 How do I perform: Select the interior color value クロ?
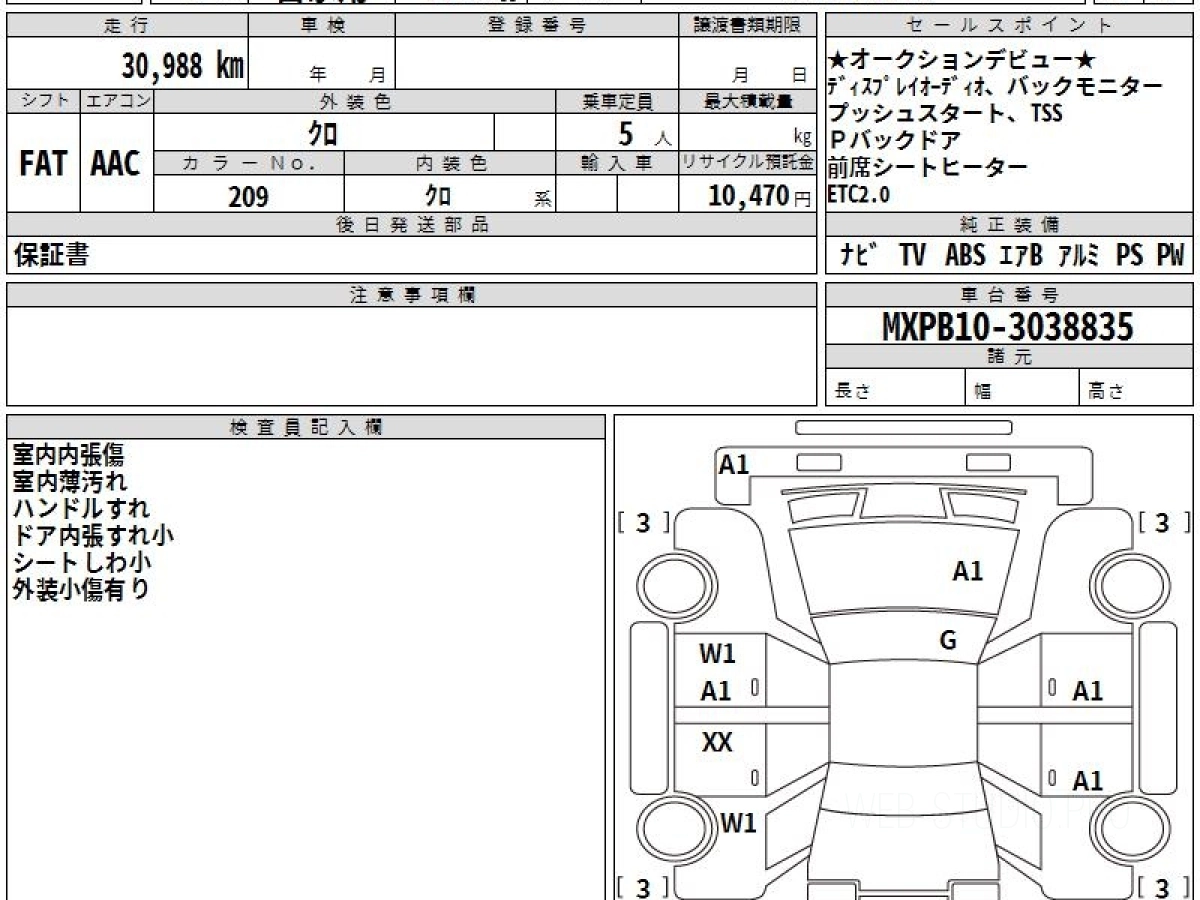tap(437, 197)
